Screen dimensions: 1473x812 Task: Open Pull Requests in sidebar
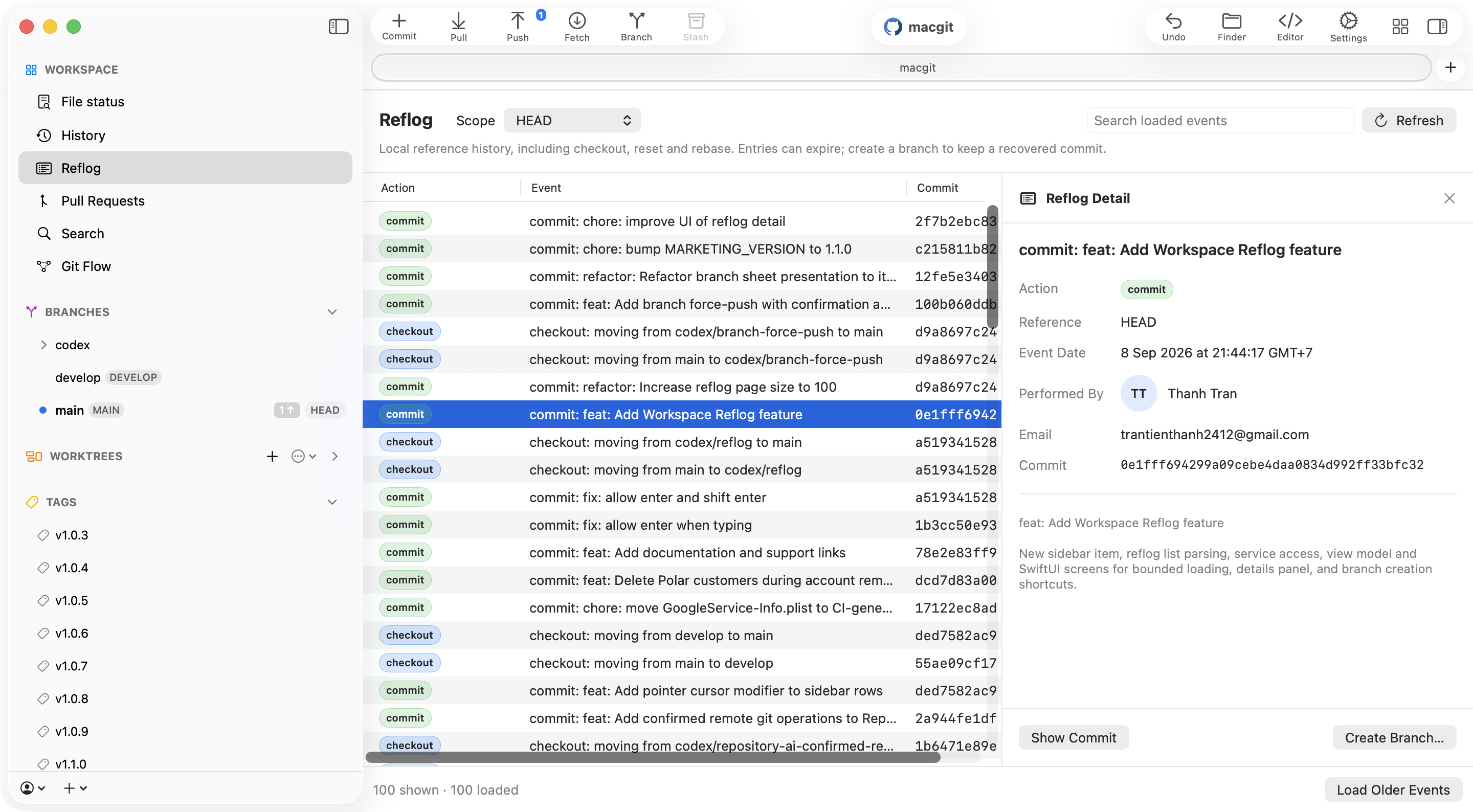[185, 201]
